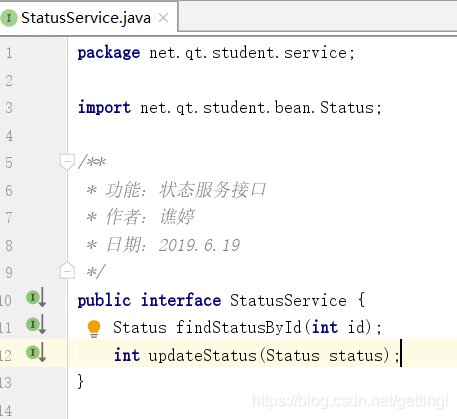Click the package keyword on line 1

point(109,53)
